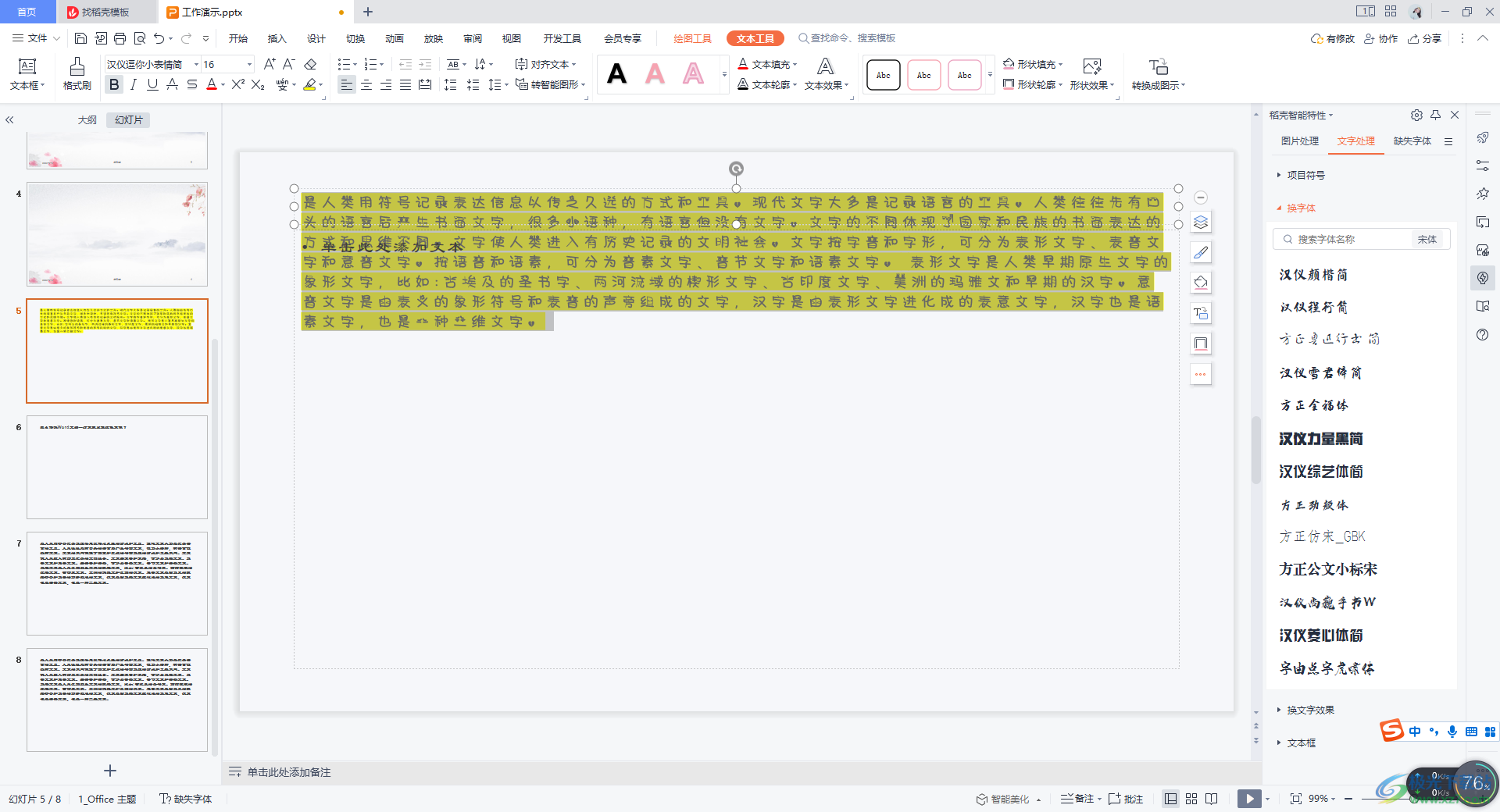Apply center text alignment
The height and width of the screenshot is (812, 1500).
tap(366, 84)
